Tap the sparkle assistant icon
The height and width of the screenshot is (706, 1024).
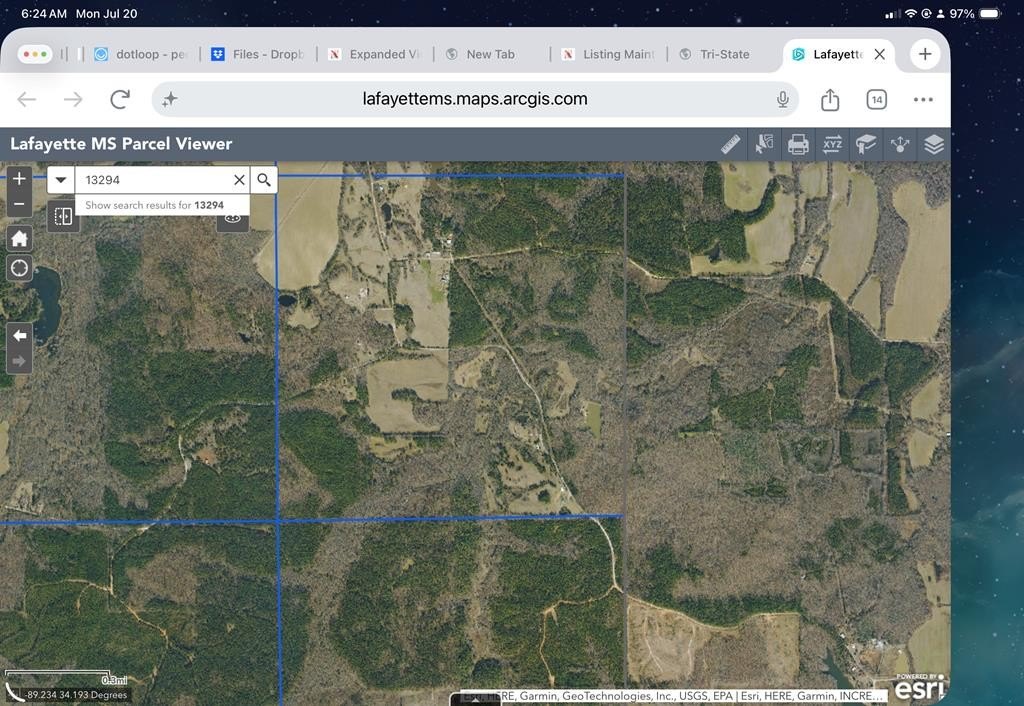tap(170, 99)
